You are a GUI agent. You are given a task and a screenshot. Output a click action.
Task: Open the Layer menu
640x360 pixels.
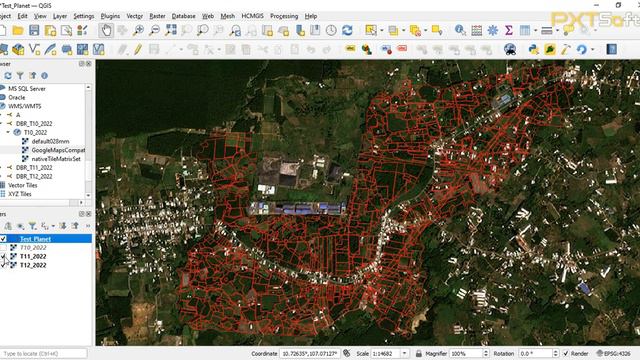click(x=60, y=16)
